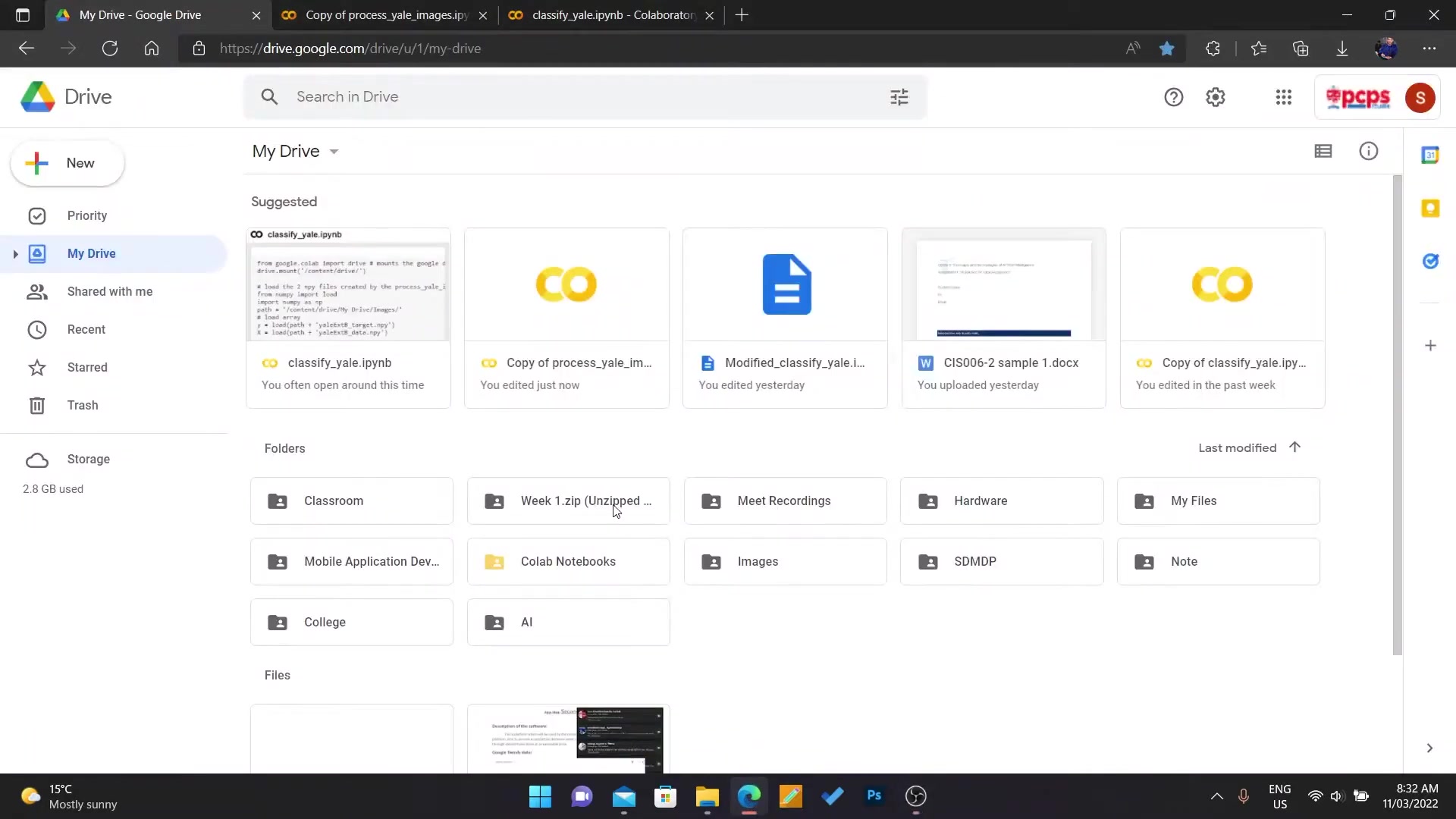
Task: Open SDMDP folder
Action: [1002, 562]
